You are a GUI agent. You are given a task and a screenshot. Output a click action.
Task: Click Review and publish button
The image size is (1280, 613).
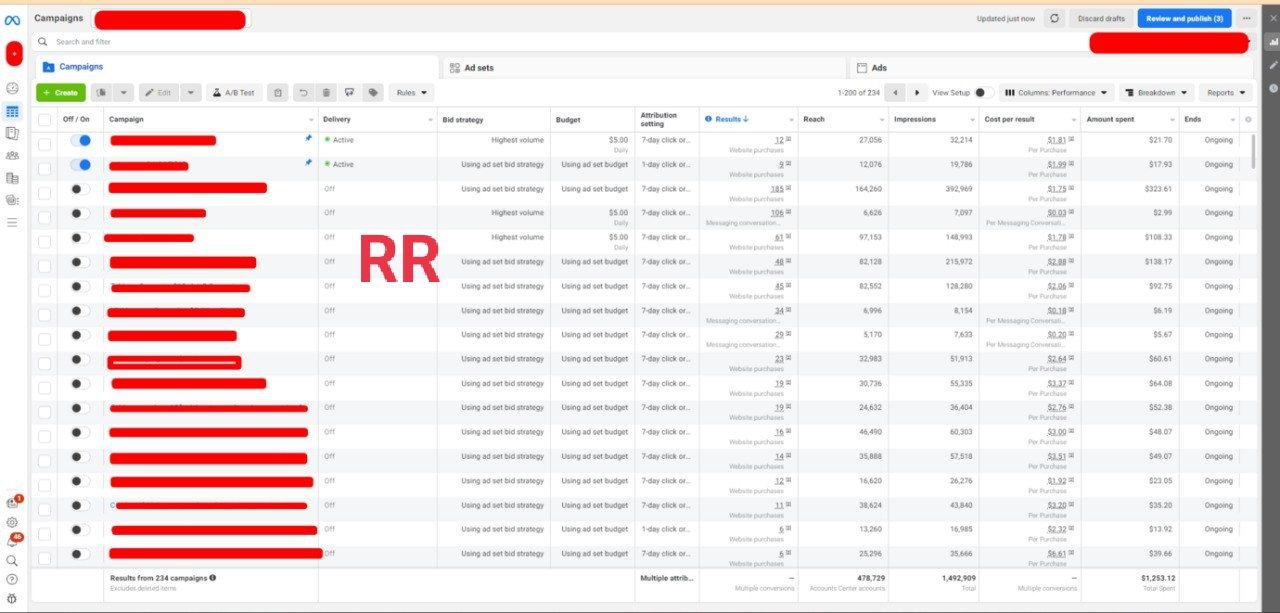[x=1184, y=18]
